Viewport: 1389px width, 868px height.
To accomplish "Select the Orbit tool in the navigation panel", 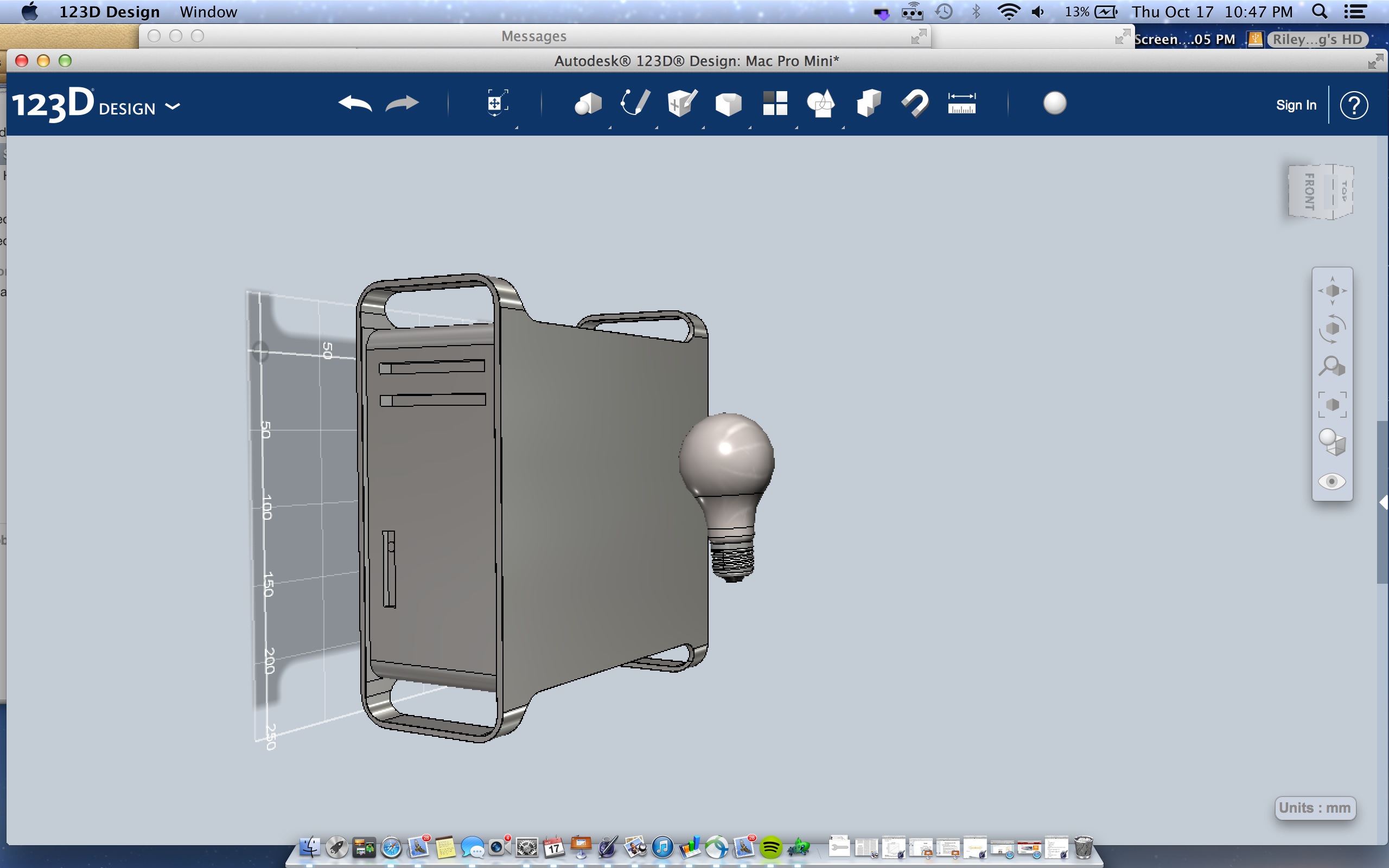I will tap(1332, 328).
